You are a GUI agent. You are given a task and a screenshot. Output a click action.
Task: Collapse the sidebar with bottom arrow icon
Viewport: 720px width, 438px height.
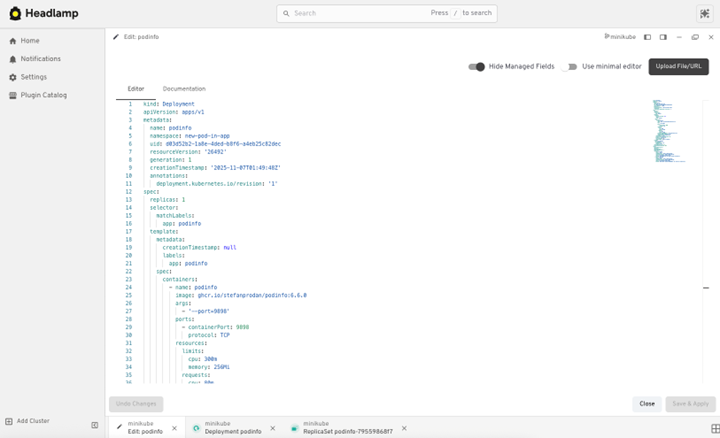(x=95, y=425)
